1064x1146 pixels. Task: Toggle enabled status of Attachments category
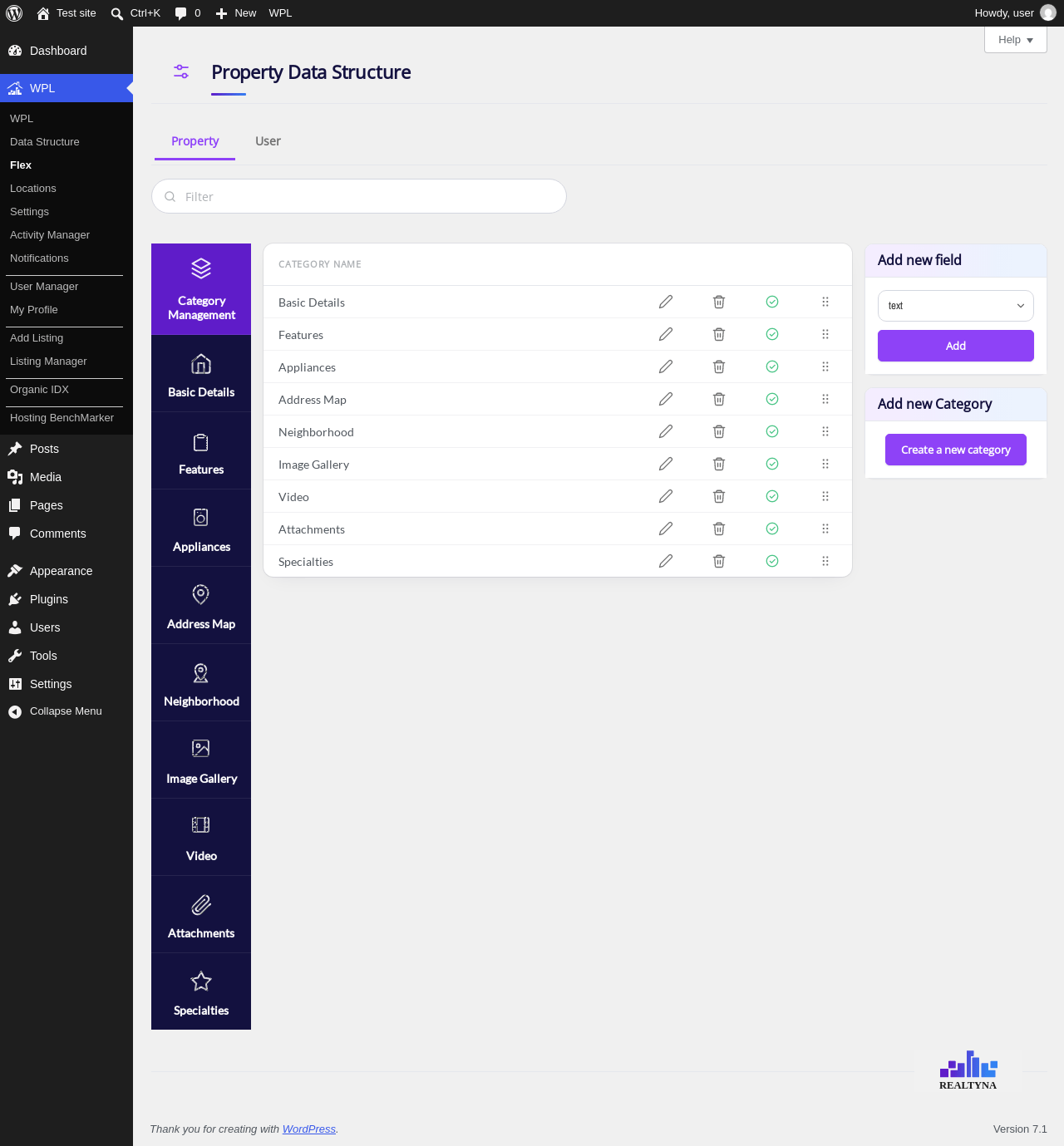[772, 529]
